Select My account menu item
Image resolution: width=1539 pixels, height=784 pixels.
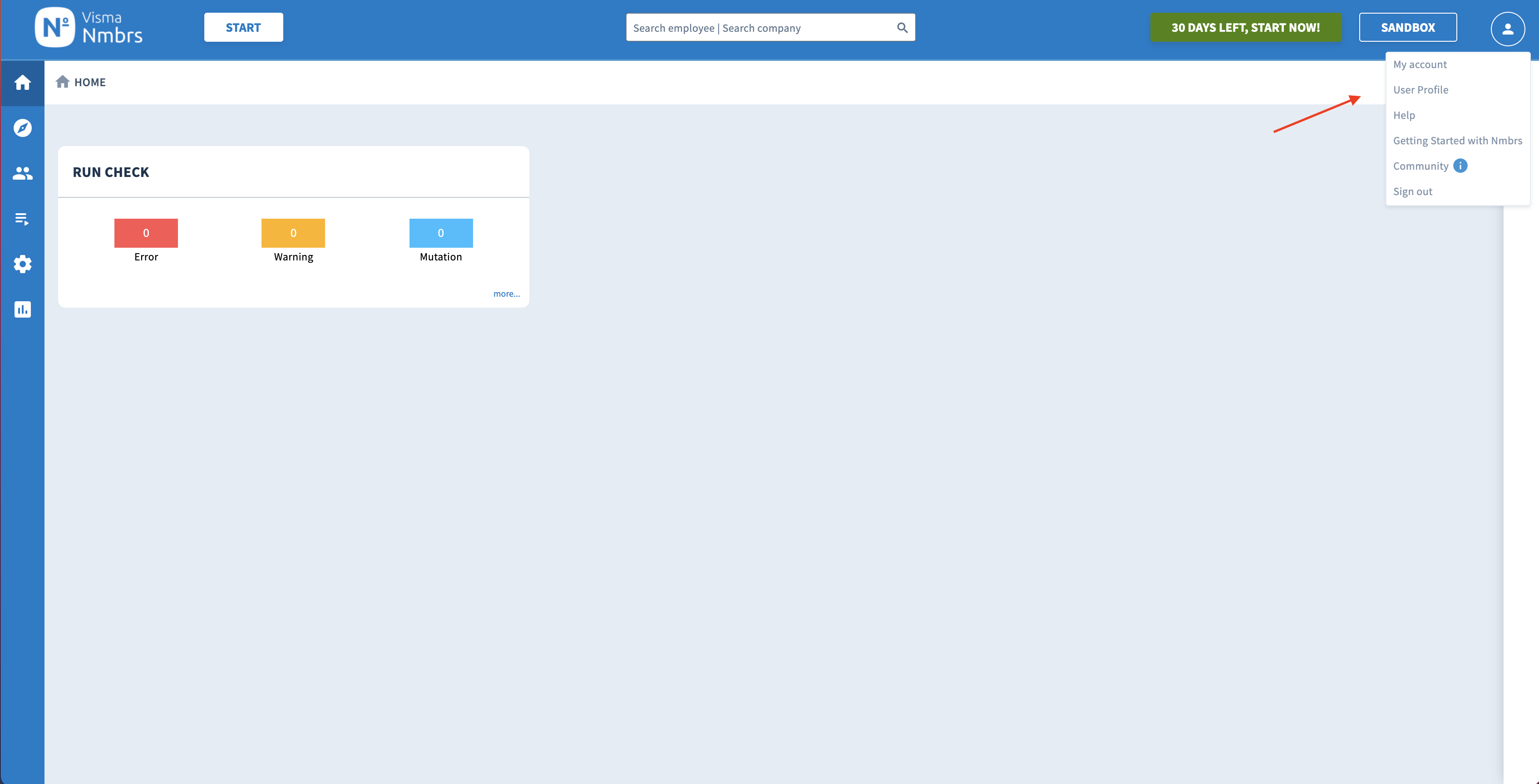click(1420, 64)
